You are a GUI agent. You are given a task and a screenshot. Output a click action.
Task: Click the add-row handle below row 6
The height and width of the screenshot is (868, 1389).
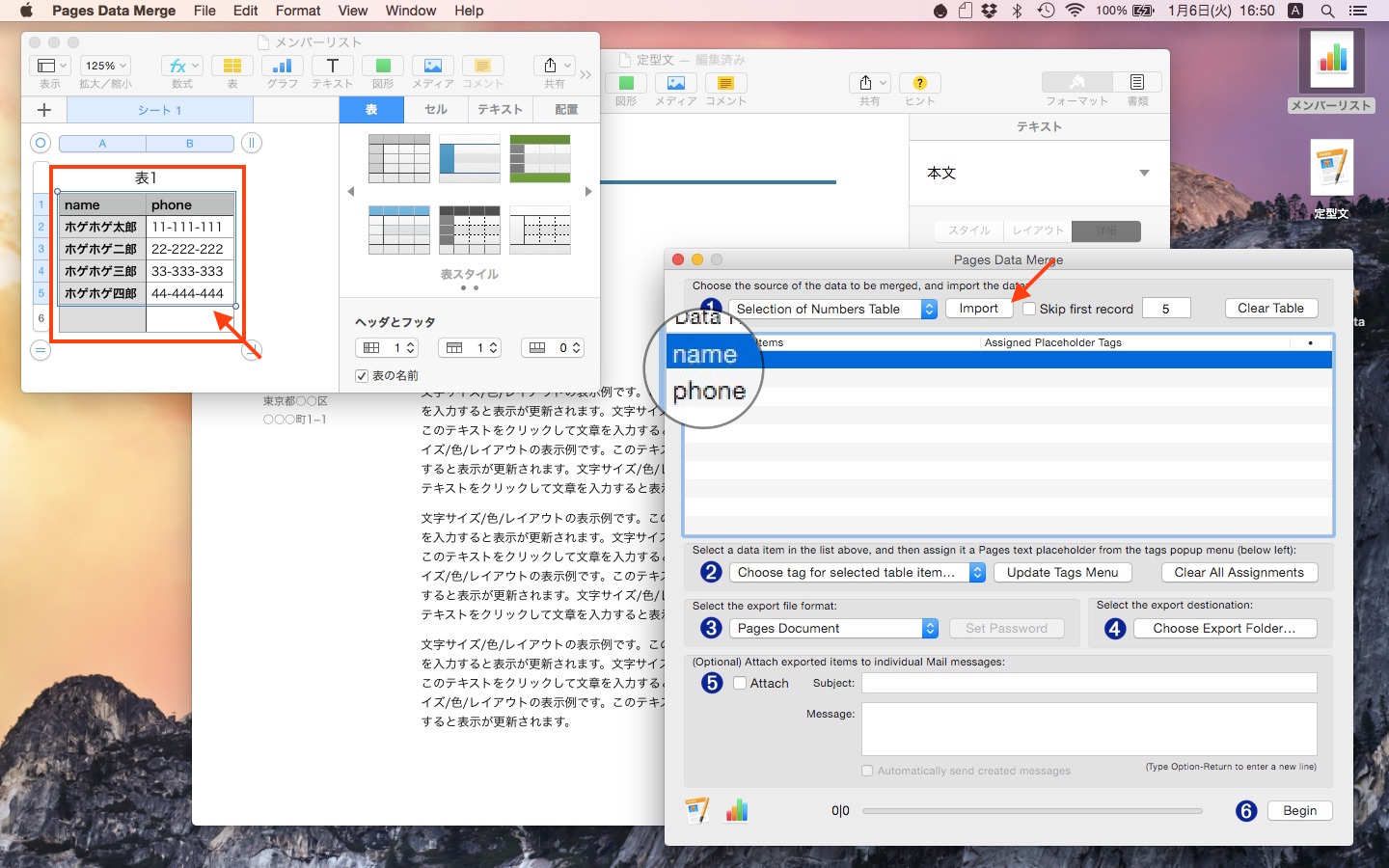tap(41, 350)
